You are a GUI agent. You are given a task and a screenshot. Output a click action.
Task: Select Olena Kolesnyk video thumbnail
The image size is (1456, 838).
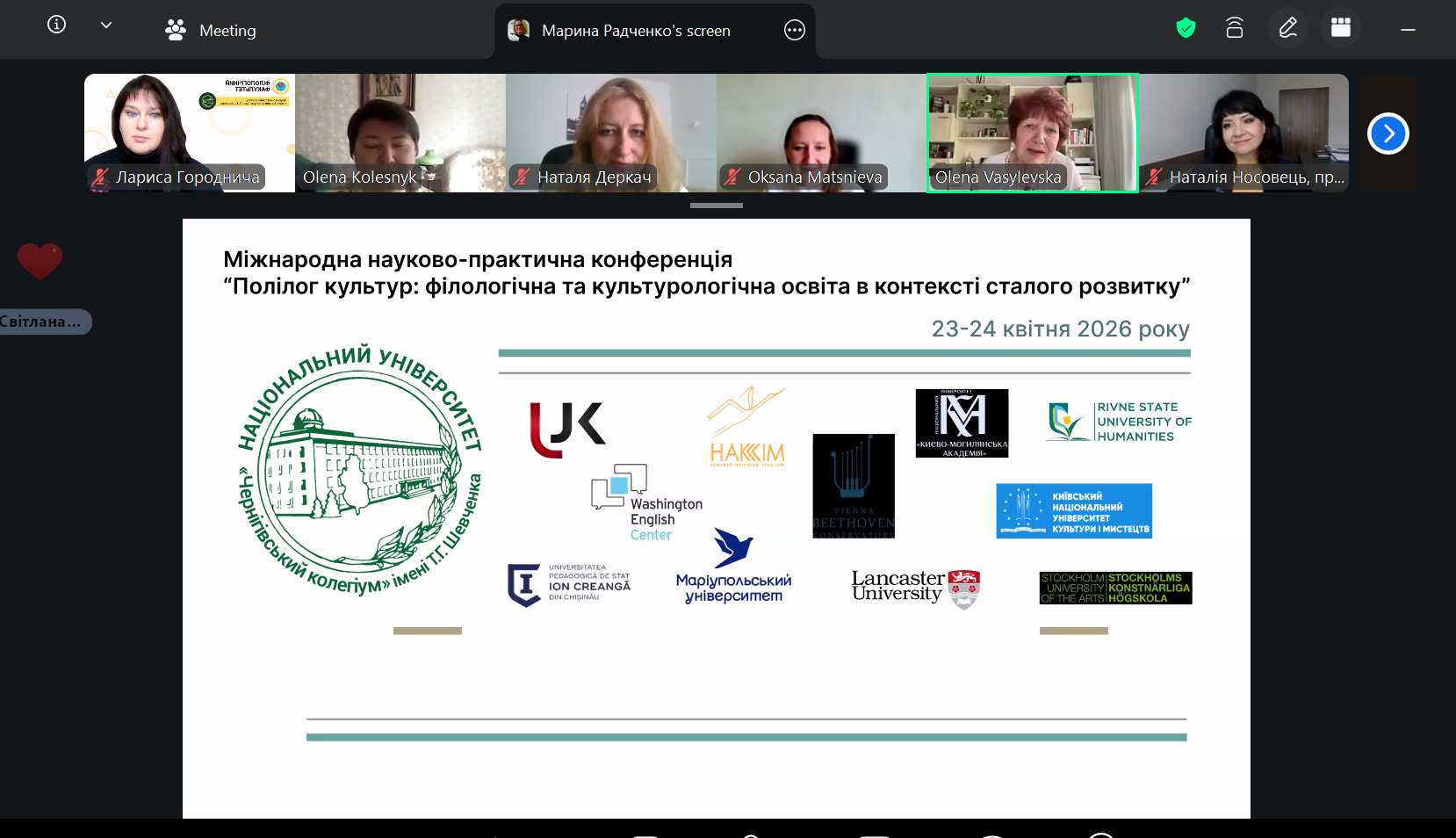click(x=400, y=132)
